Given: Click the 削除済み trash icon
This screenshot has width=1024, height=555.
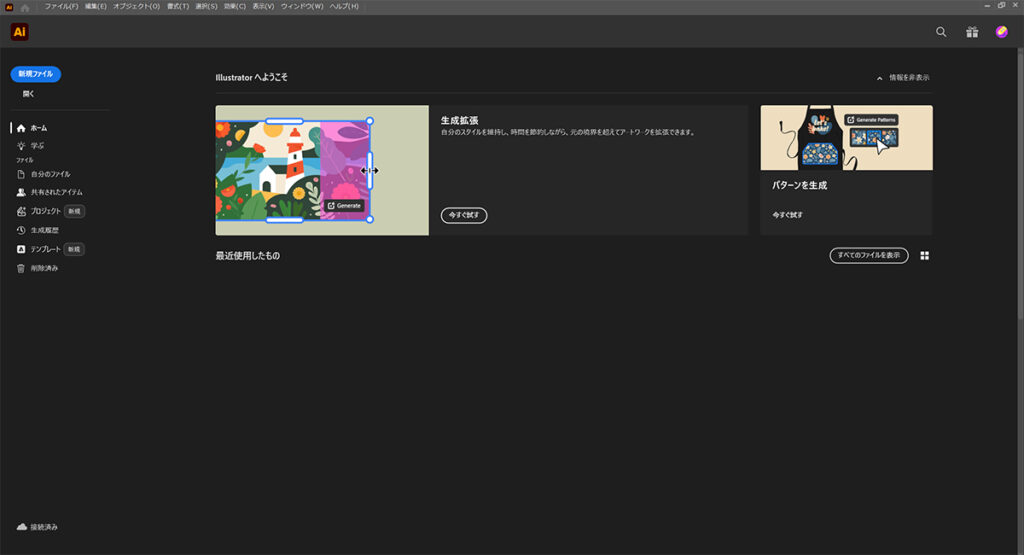Looking at the screenshot, I should point(21,268).
